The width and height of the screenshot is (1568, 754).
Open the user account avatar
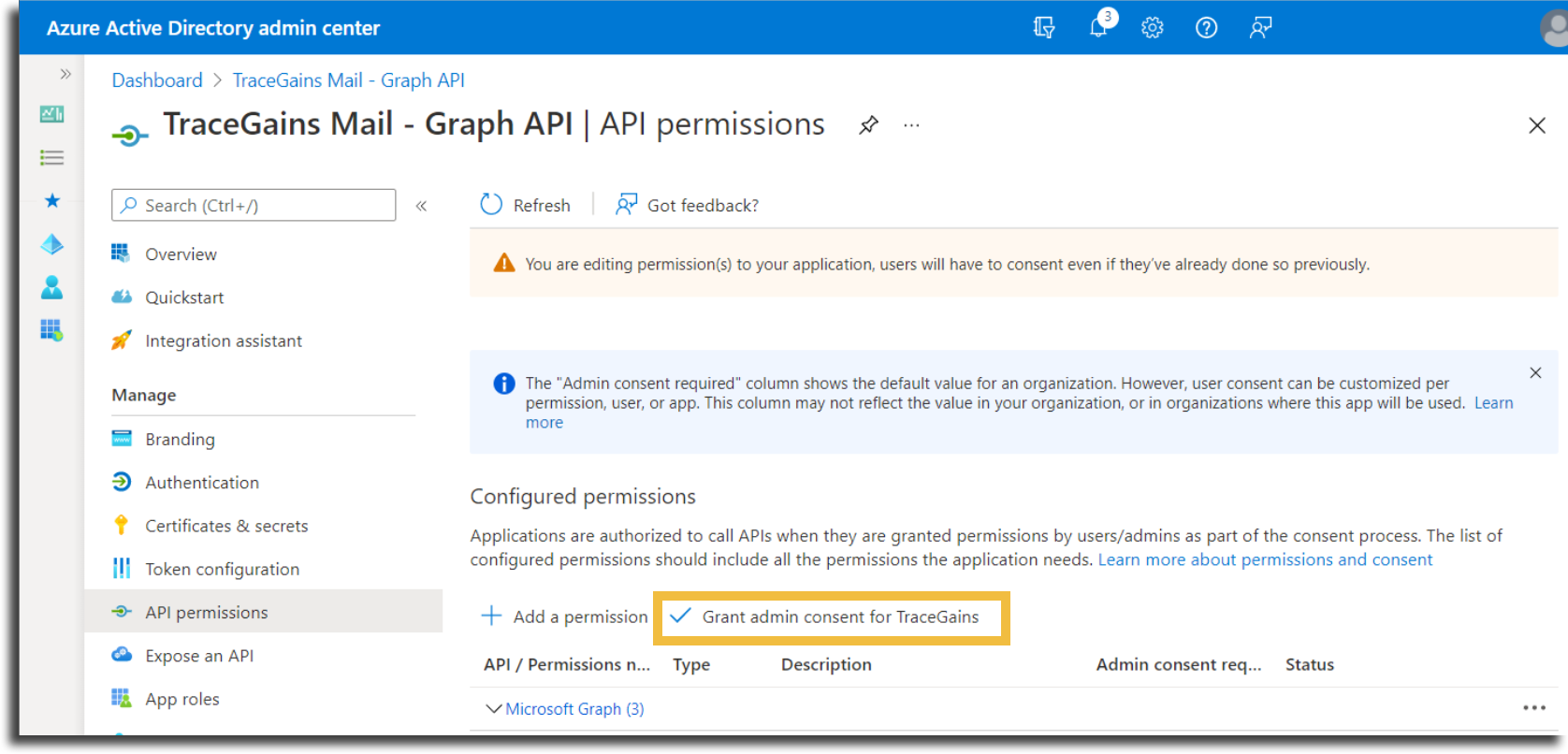pyautogui.click(x=1555, y=28)
